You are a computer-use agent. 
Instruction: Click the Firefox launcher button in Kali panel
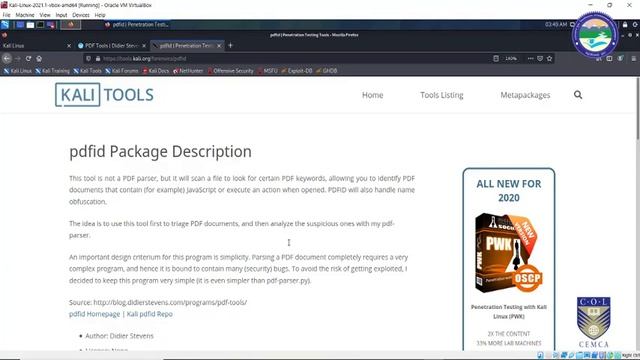(x=71, y=25)
